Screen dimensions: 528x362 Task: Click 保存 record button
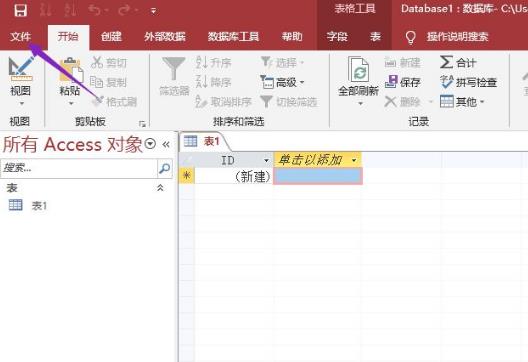403,82
